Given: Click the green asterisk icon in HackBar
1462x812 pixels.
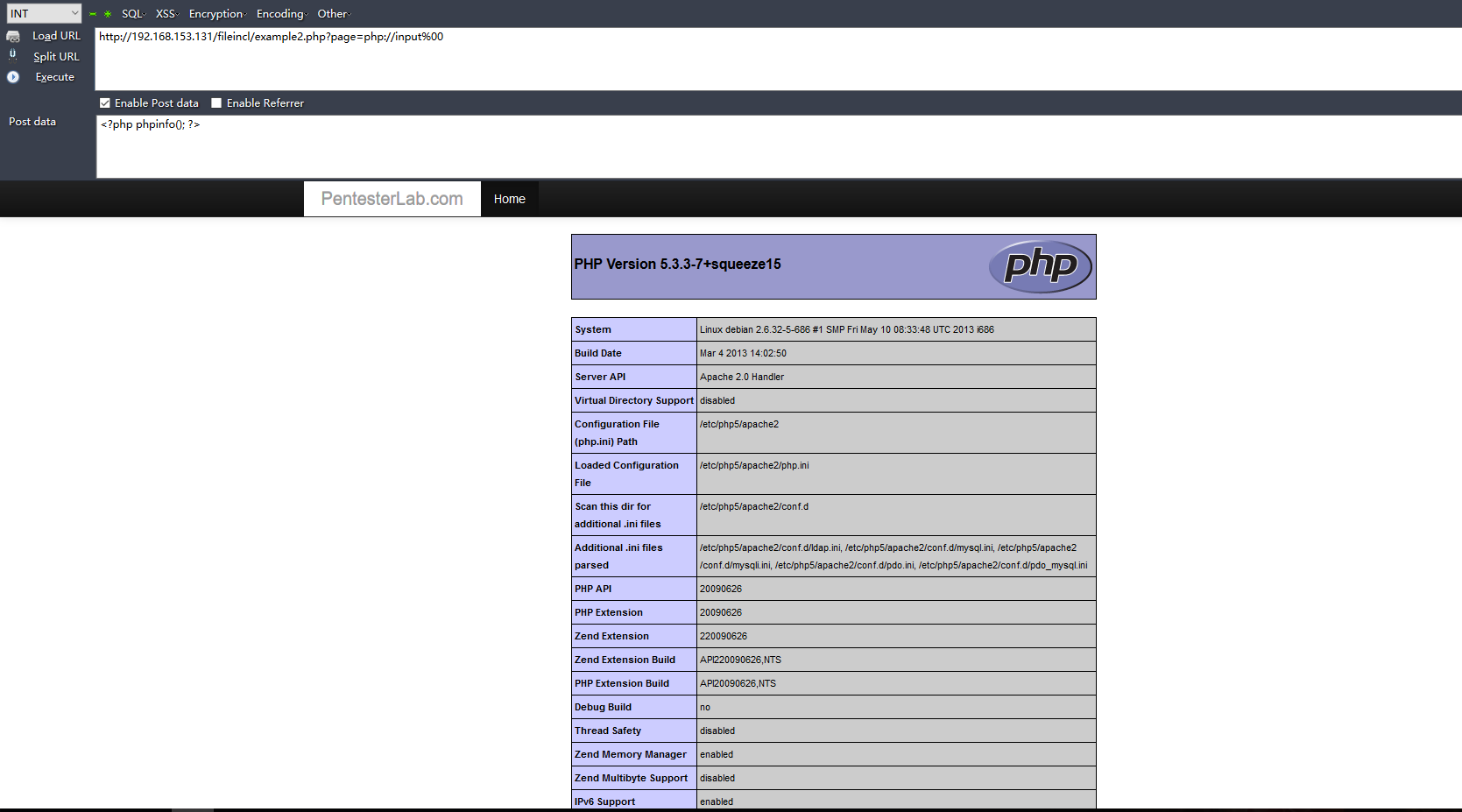Looking at the screenshot, I should 108,14.
